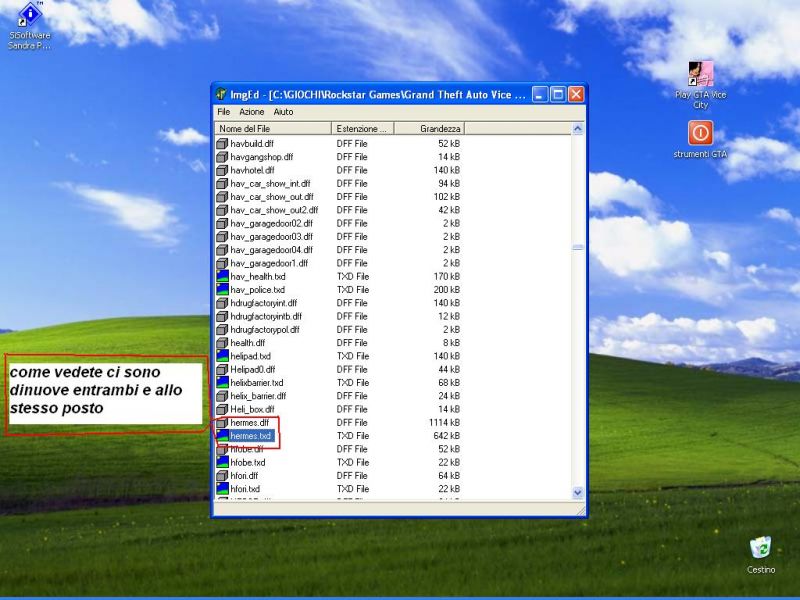Click the health.dff file icon
Image resolution: width=800 pixels, height=600 pixels.
(x=222, y=343)
